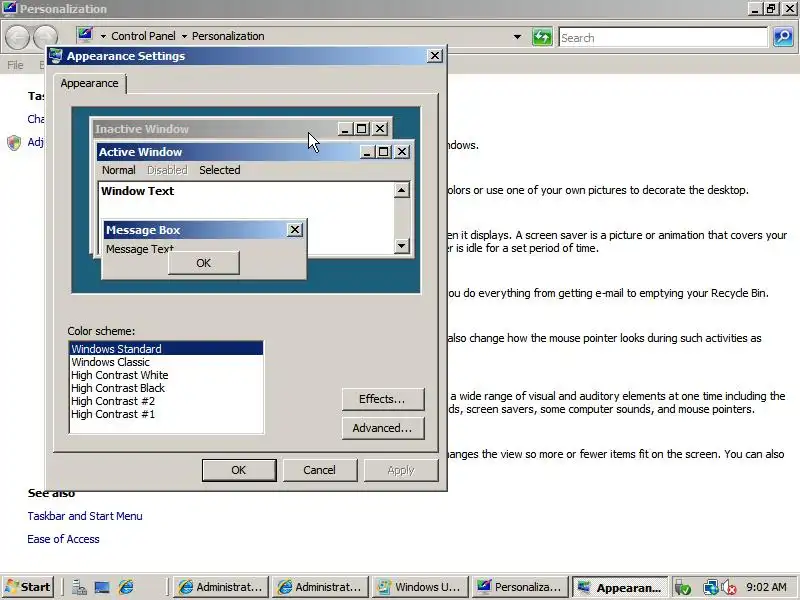The image size is (800, 600).
Task: Click the Normal menu item in preview
Action: [118, 170]
